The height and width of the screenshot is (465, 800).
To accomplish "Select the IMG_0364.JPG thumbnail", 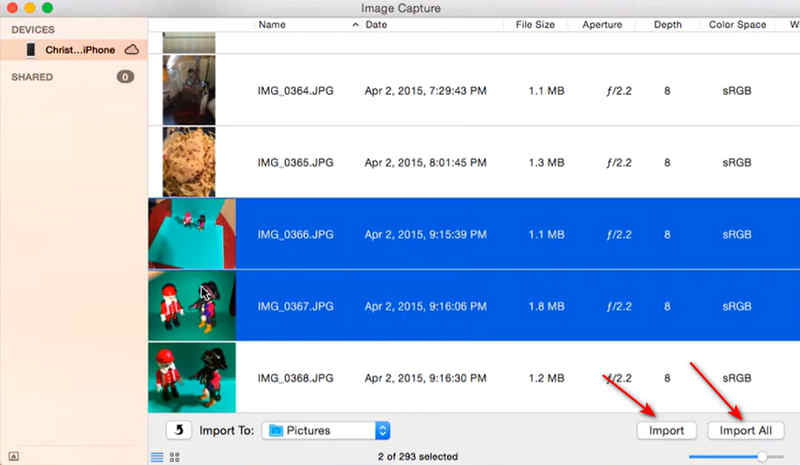I will coord(189,90).
